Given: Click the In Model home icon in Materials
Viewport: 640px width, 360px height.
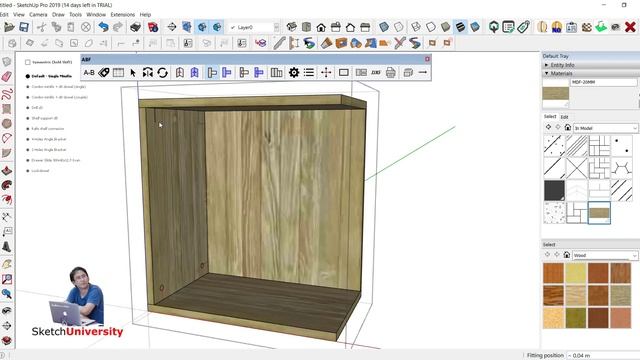Looking at the screenshot, I should tap(567, 128).
